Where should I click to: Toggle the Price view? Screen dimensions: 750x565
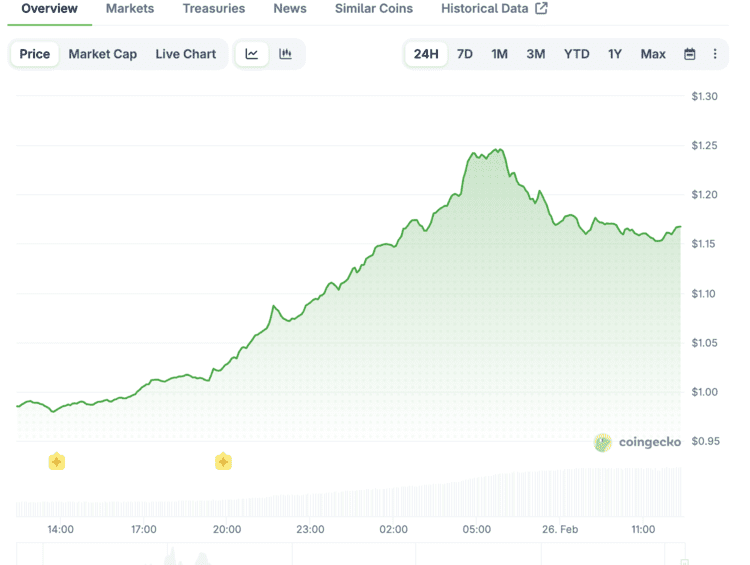click(34, 54)
